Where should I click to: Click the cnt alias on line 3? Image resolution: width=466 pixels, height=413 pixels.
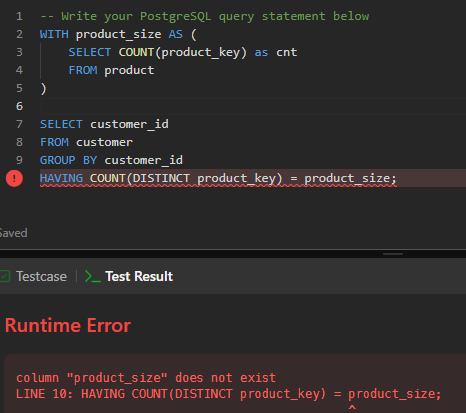click(x=286, y=52)
